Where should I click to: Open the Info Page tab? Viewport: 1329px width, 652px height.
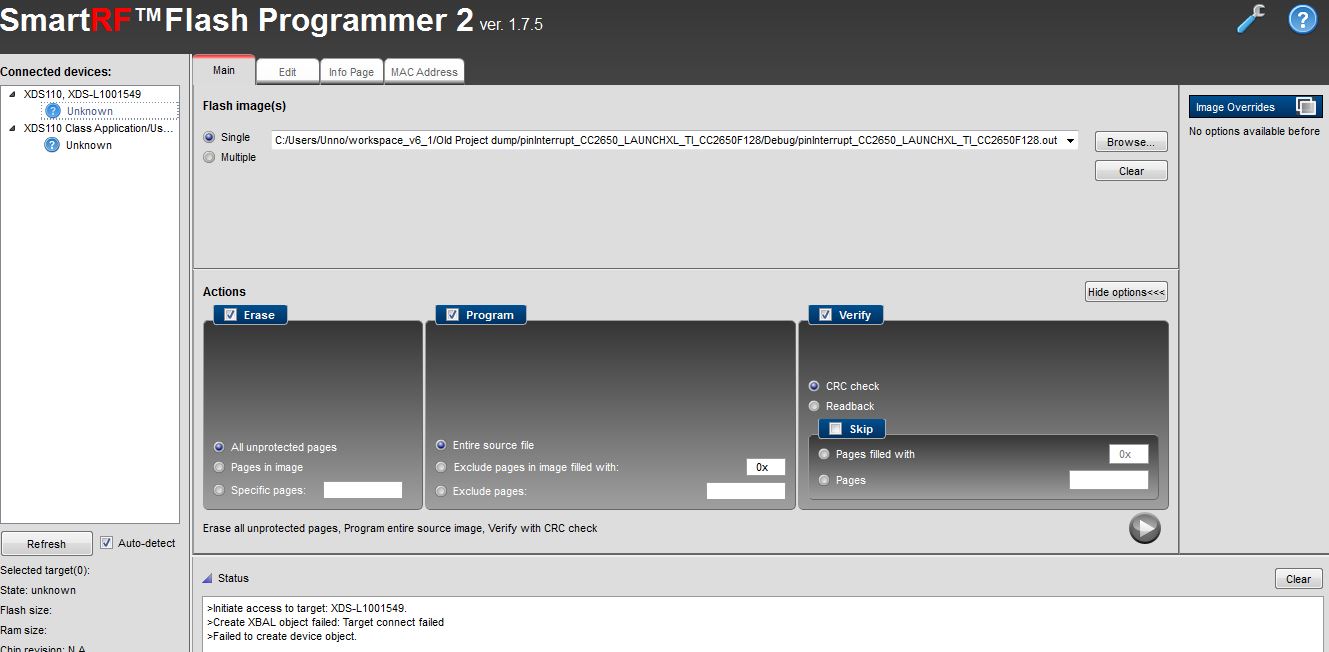coord(351,72)
